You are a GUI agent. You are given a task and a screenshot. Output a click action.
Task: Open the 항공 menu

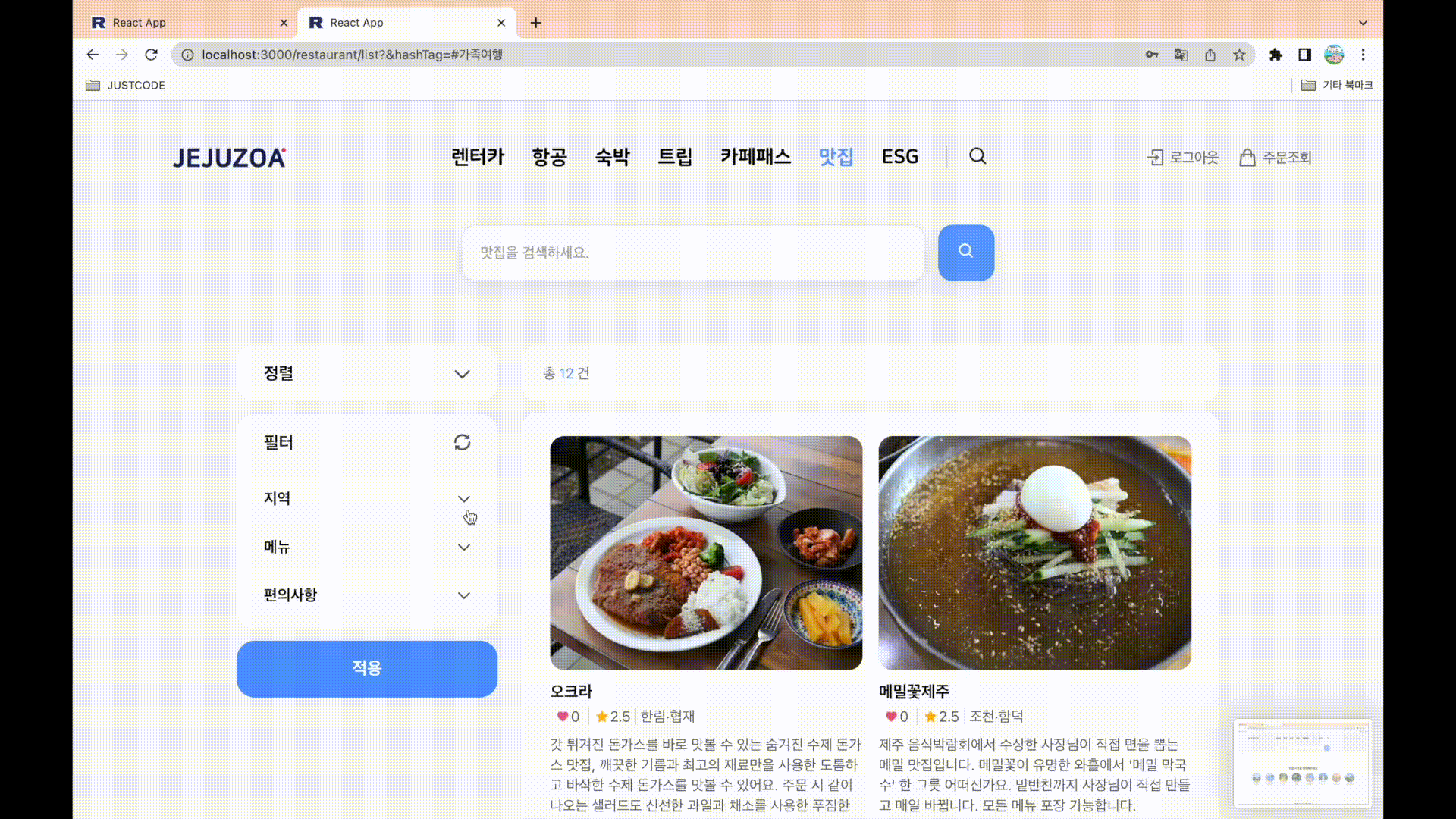point(549,156)
